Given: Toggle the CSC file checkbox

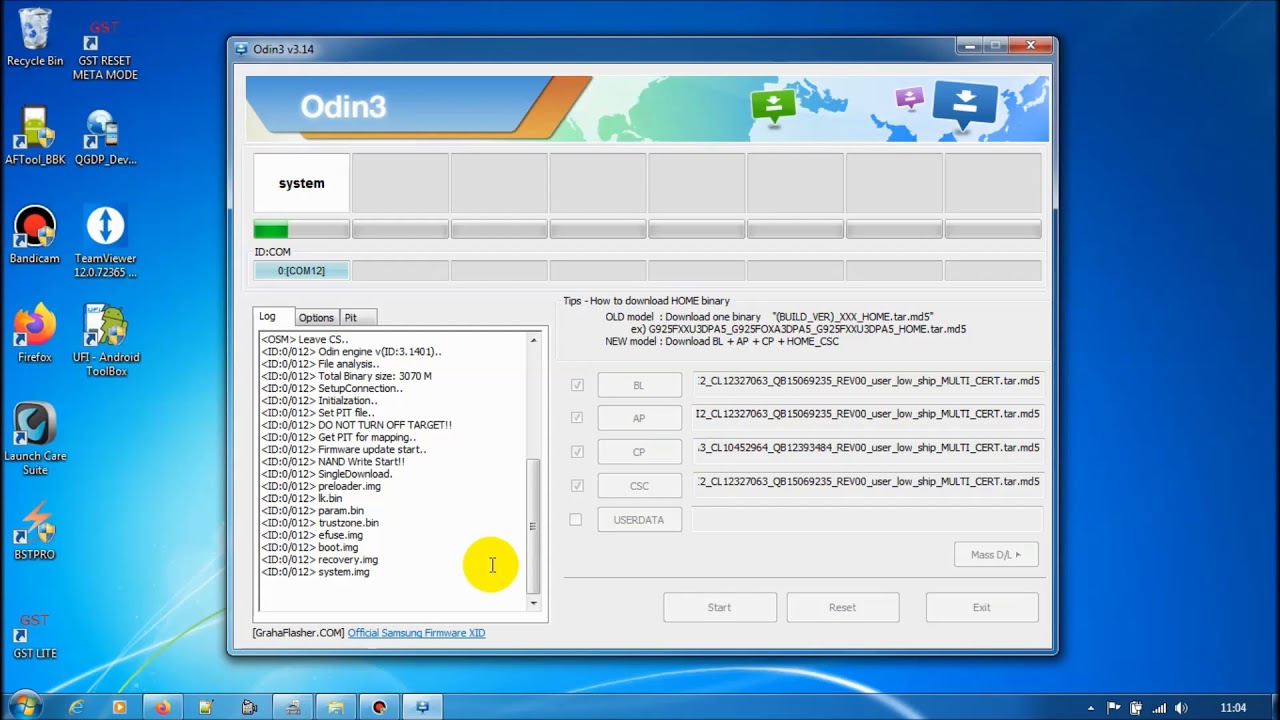Looking at the screenshot, I should point(577,486).
